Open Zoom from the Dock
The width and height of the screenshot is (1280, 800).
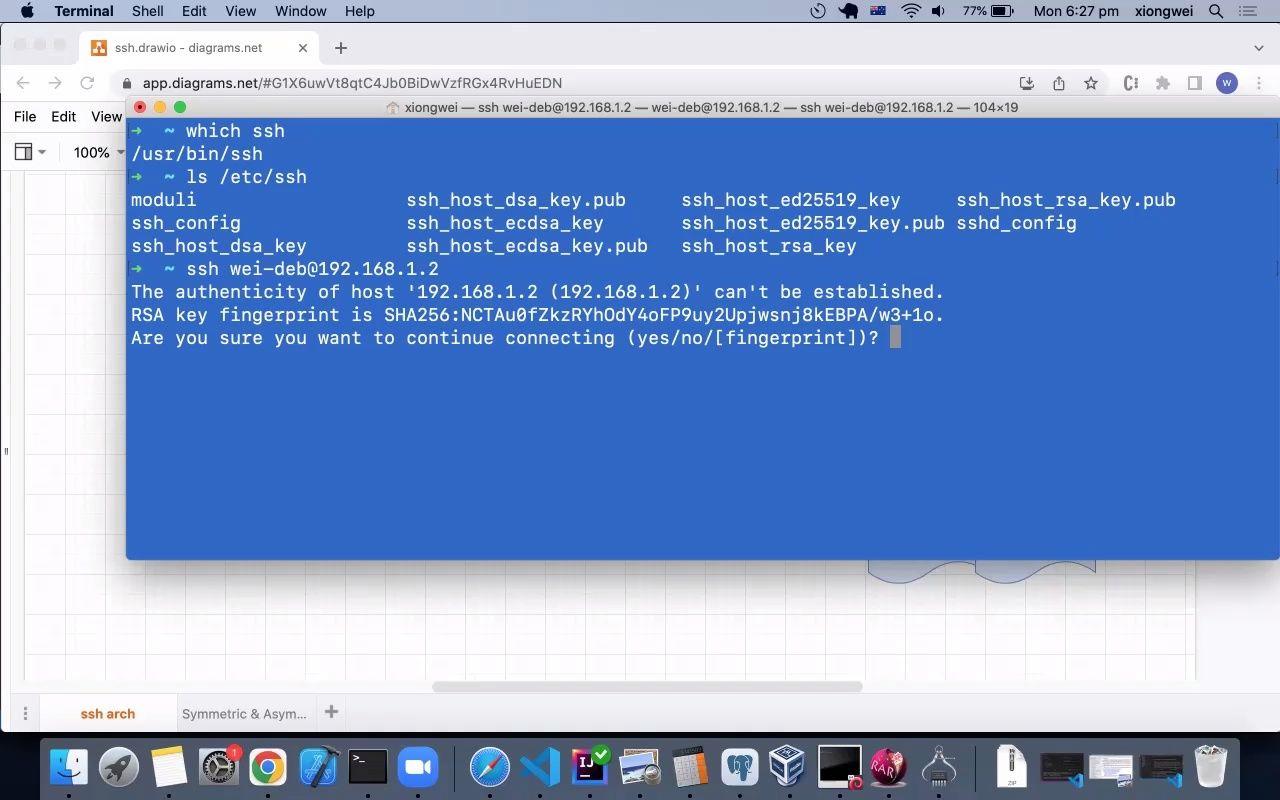pos(418,767)
